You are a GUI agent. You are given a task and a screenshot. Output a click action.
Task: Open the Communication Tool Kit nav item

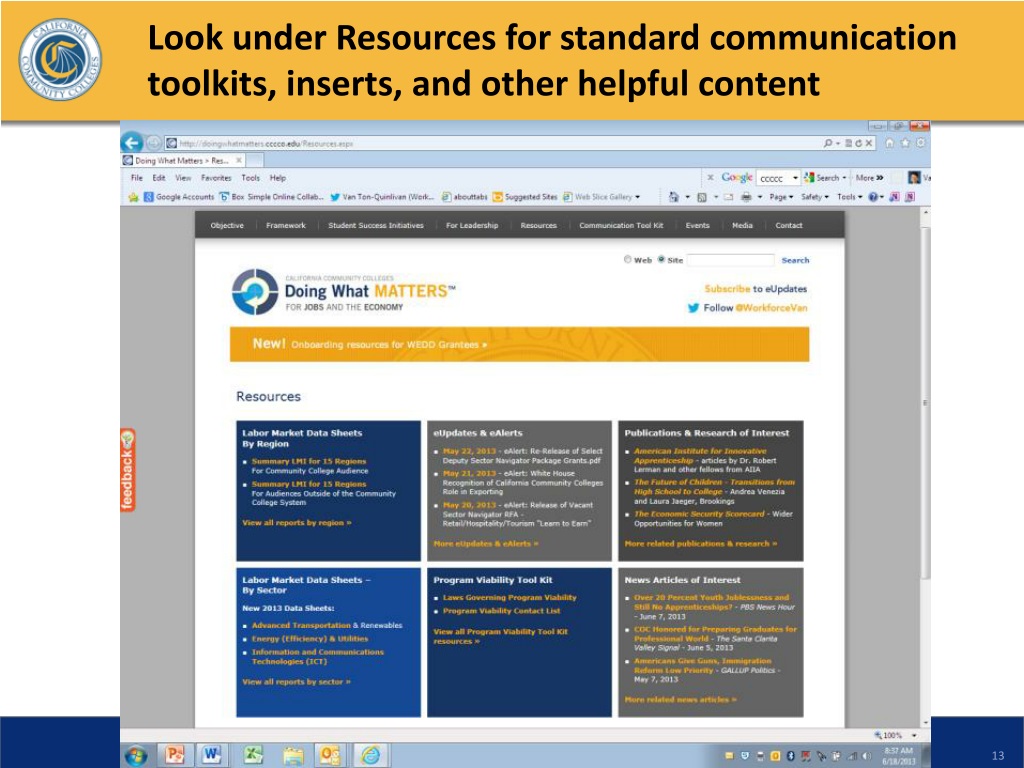click(621, 225)
